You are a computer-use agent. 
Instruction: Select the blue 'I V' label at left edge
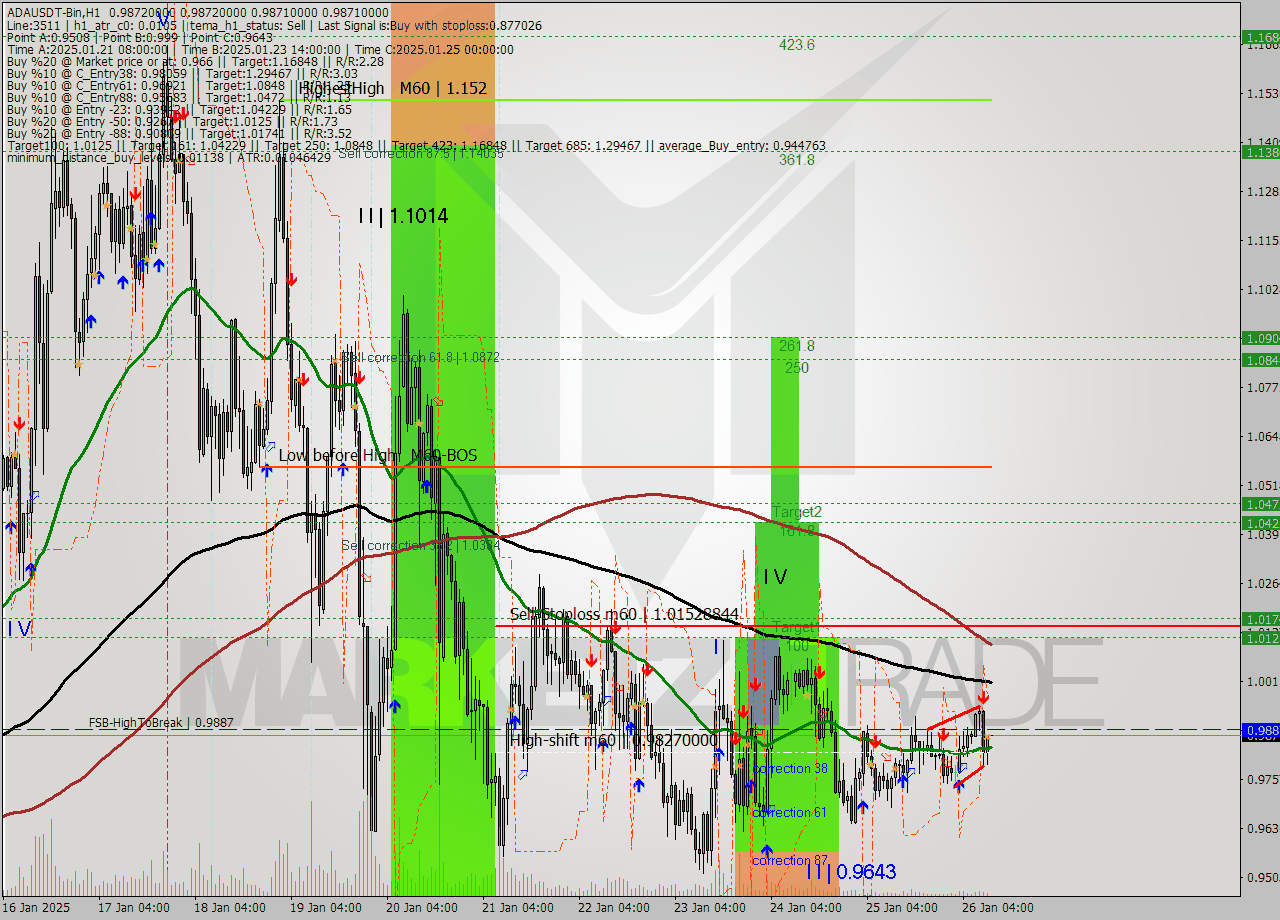click(x=19, y=628)
